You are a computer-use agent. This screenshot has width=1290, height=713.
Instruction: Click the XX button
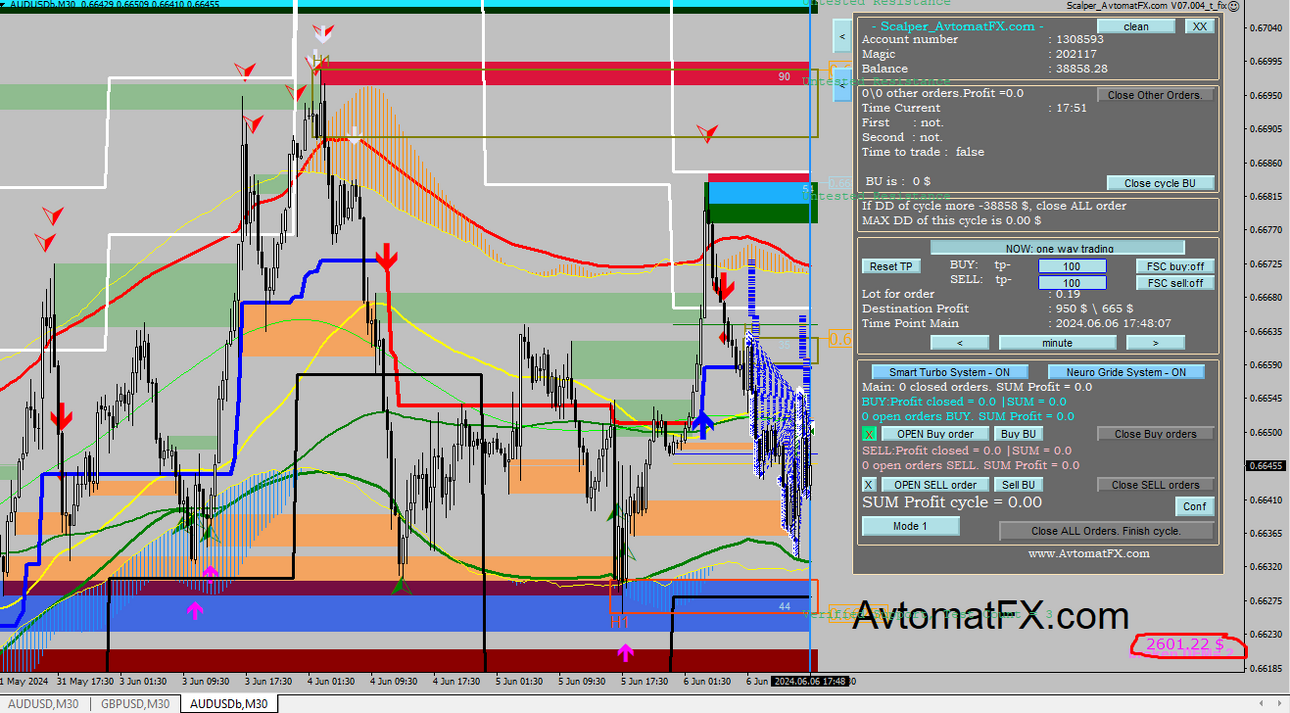pos(1199,27)
